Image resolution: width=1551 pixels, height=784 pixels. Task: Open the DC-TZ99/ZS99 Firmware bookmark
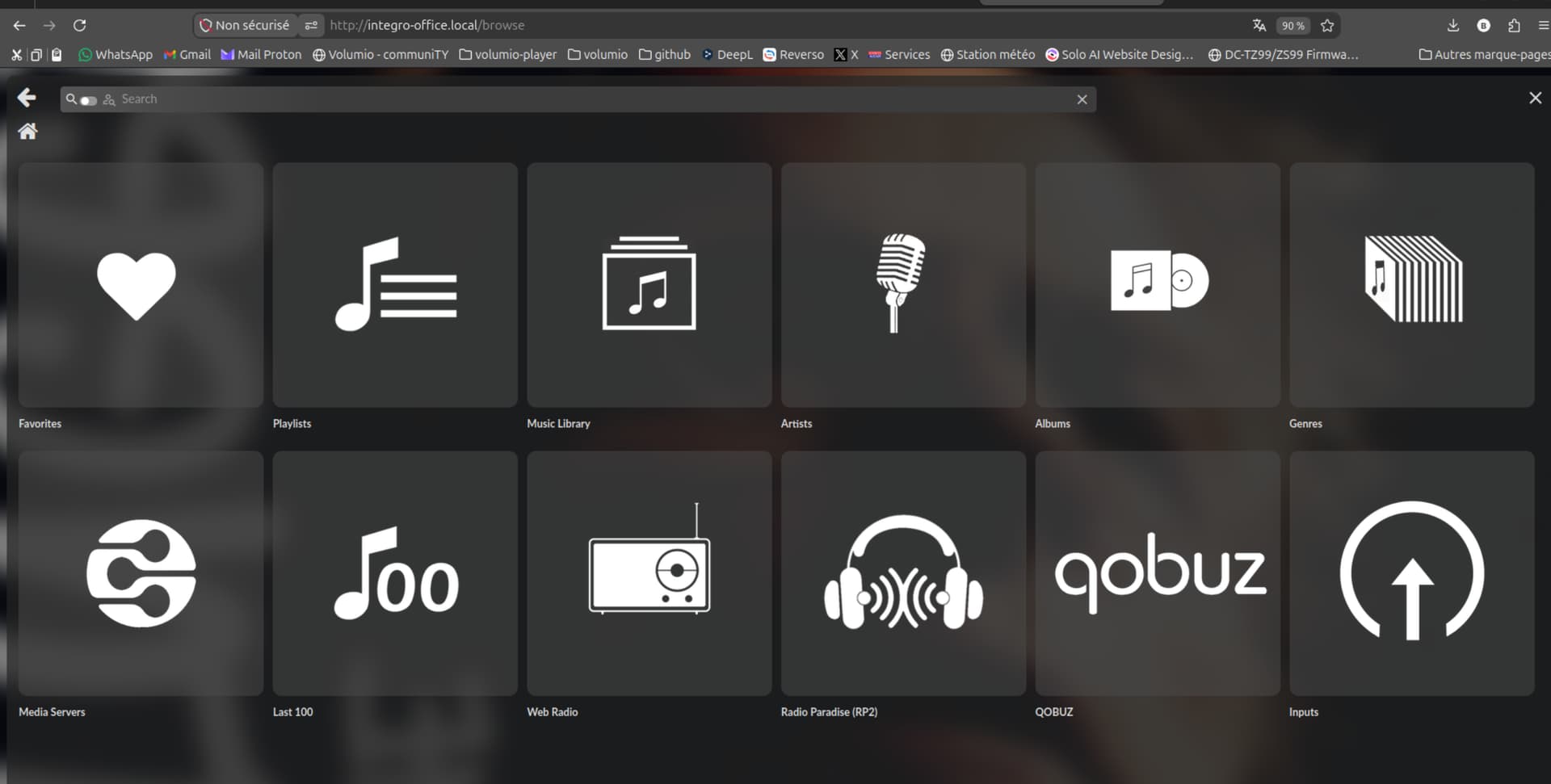pyautogui.click(x=1284, y=54)
